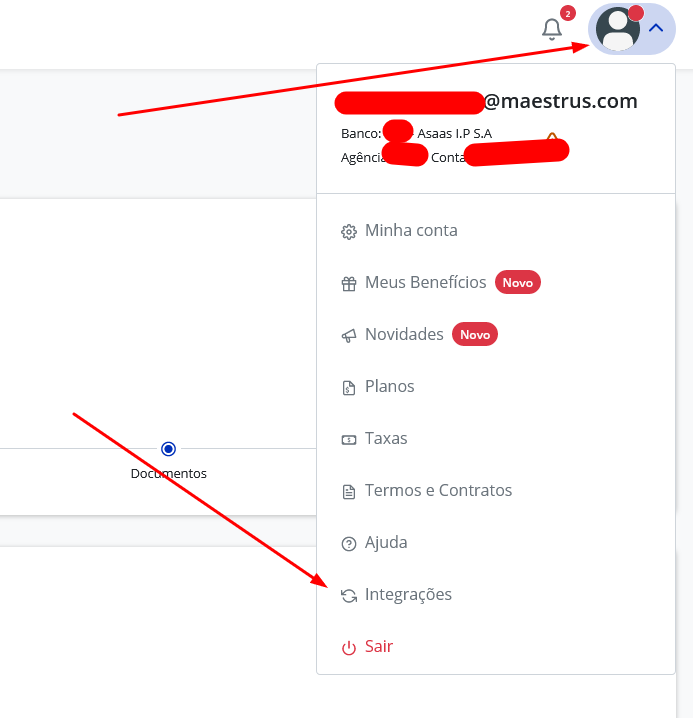This screenshot has width=693, height=718.
Task: Log out with Sair
Action: pos(496,647)
